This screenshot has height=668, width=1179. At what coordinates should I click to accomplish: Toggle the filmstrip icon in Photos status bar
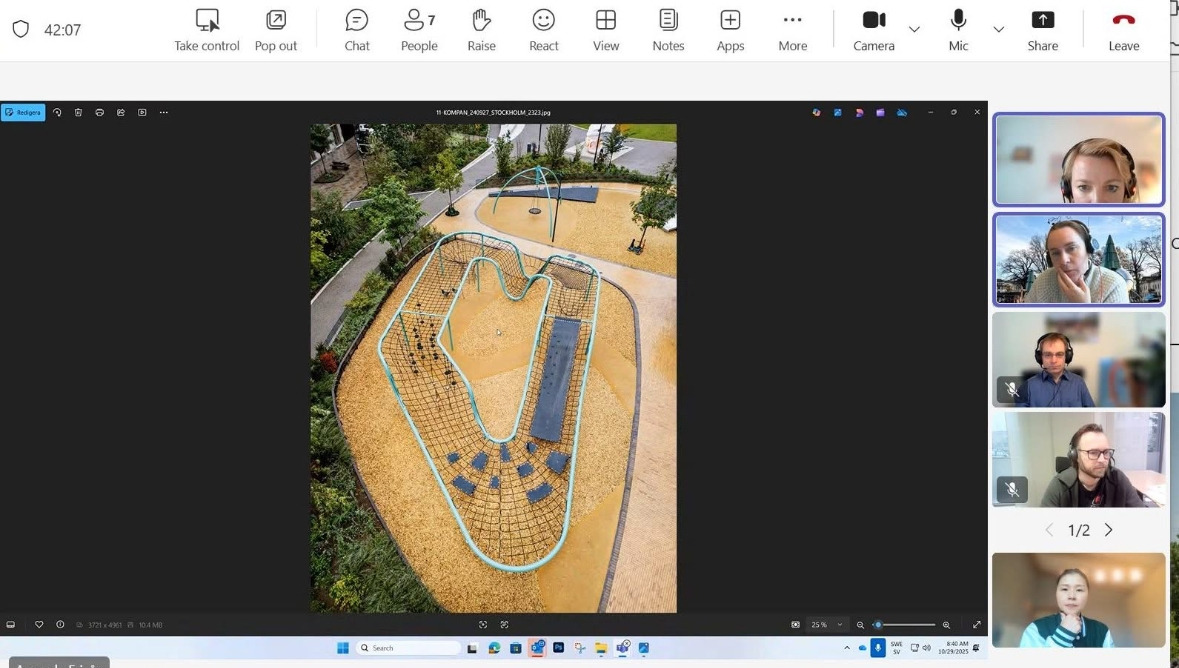pyautogui.click(x=11, y=624)
